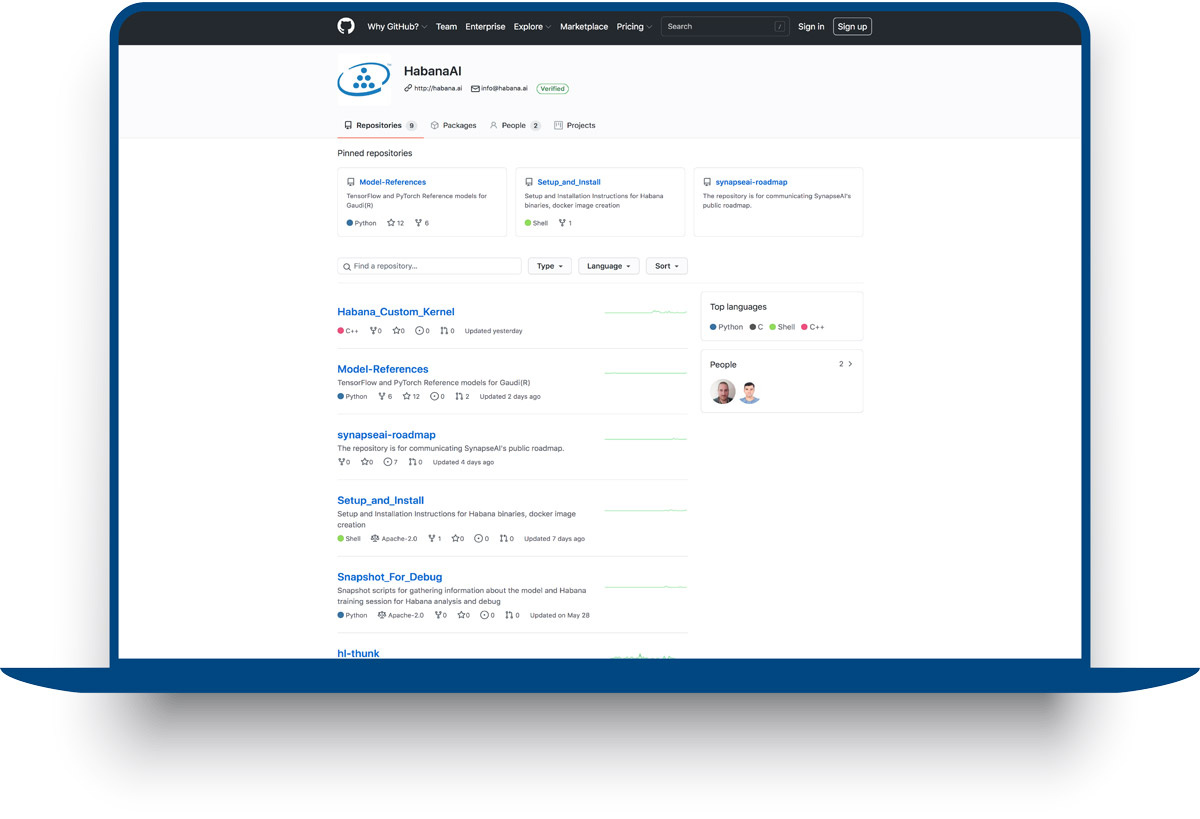This screenshot has height=819, width=1200.
Task: Click star icon in Habana_Custom_Kernel row
Action: click(397, 331)
